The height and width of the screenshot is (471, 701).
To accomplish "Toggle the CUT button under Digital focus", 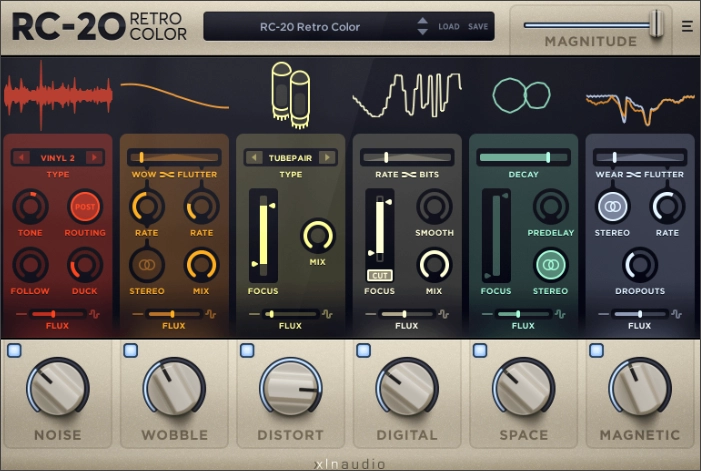I will (380, 275).
